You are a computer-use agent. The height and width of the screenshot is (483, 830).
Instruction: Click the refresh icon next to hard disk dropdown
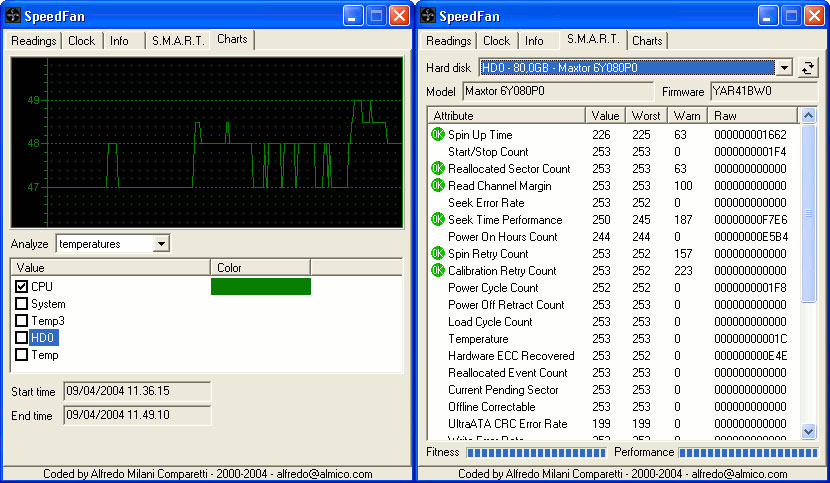pyautogui.click(x=808, y=68)
